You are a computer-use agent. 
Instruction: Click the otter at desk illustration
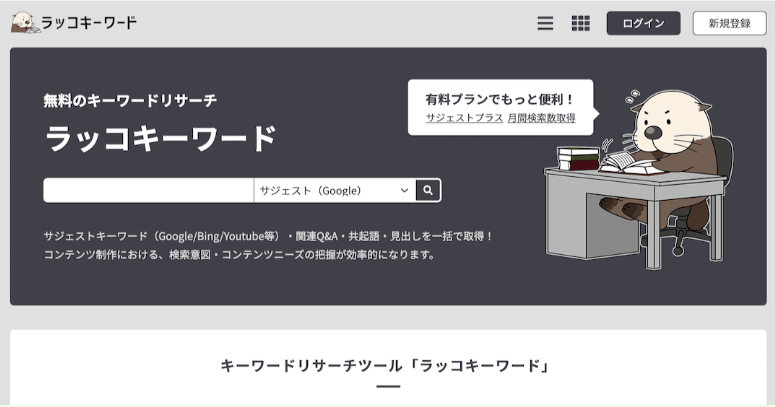pyautogui.click(x=638, y=180)
